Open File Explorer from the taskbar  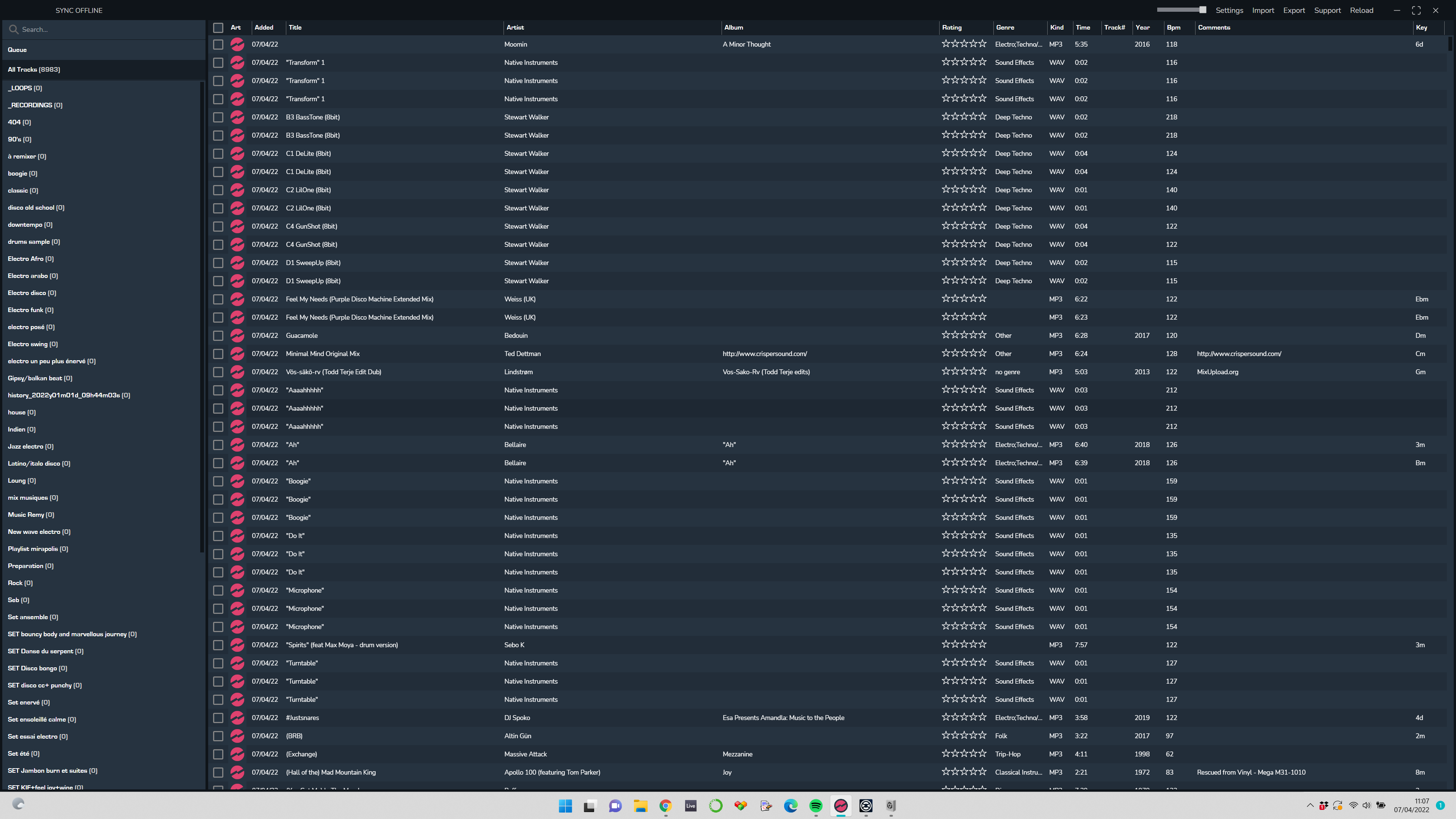[x=640, y=805]
